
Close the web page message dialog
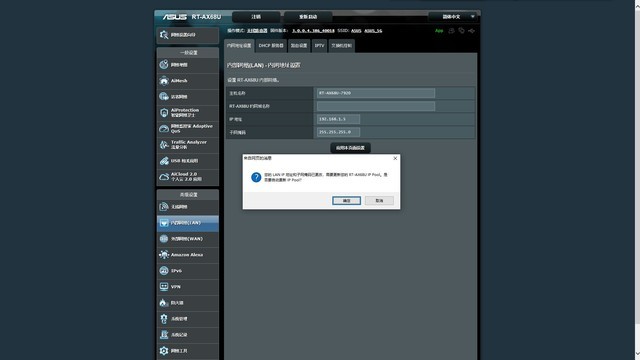[395, 158]
